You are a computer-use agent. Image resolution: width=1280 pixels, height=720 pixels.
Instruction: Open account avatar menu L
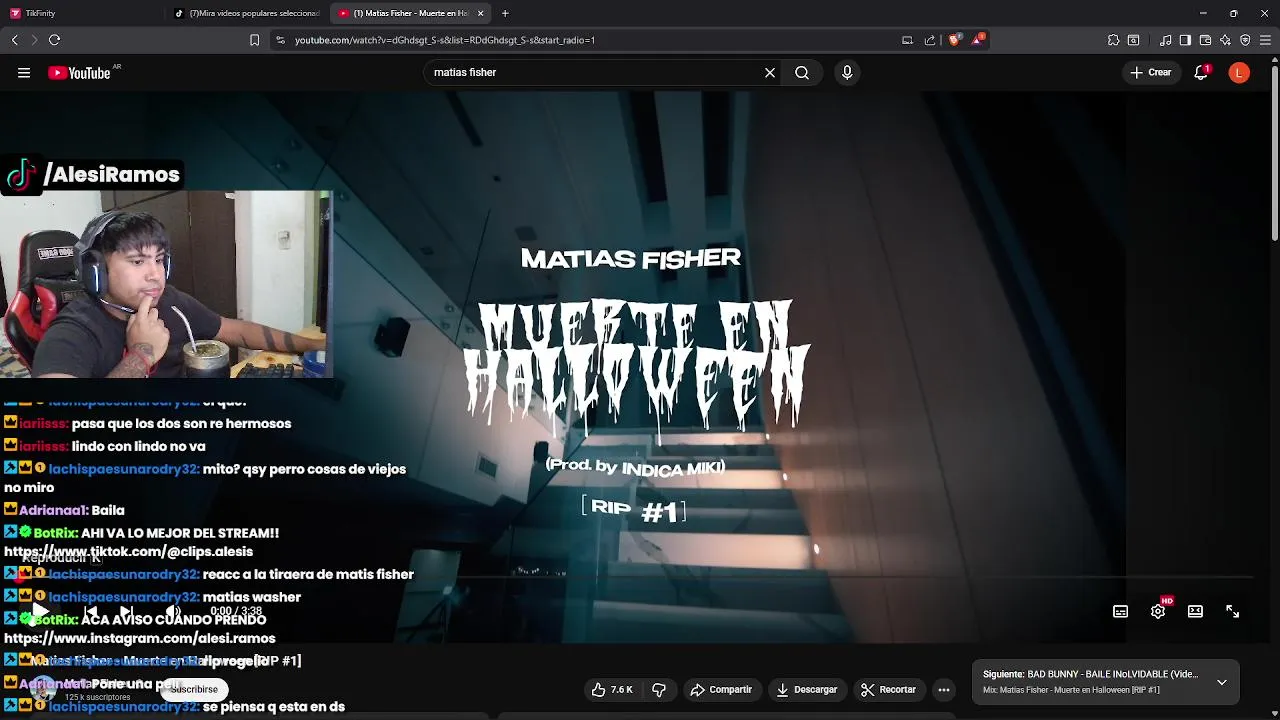coord(1239,73)
